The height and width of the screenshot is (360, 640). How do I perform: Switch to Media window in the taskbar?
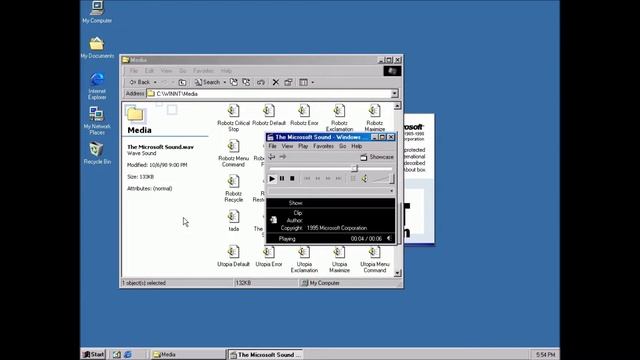point(187,354)
